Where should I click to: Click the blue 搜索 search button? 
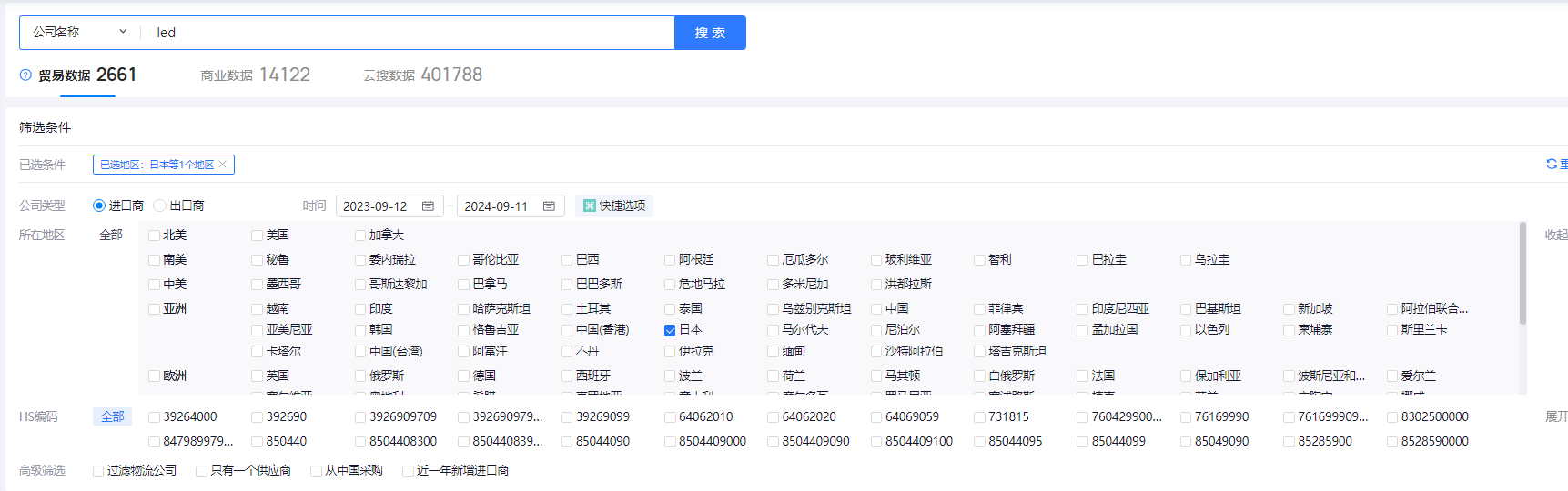point(710,33)
